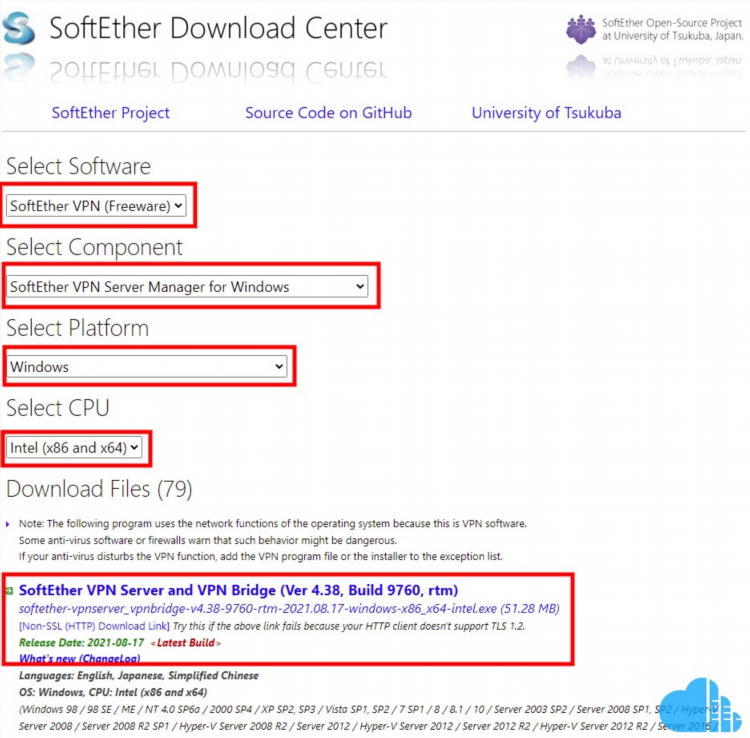The height and width of the screenshot is (738, 750).
Task: Click the note about VPN network functions
Action: pyautogui.click(x=273, y=524)
